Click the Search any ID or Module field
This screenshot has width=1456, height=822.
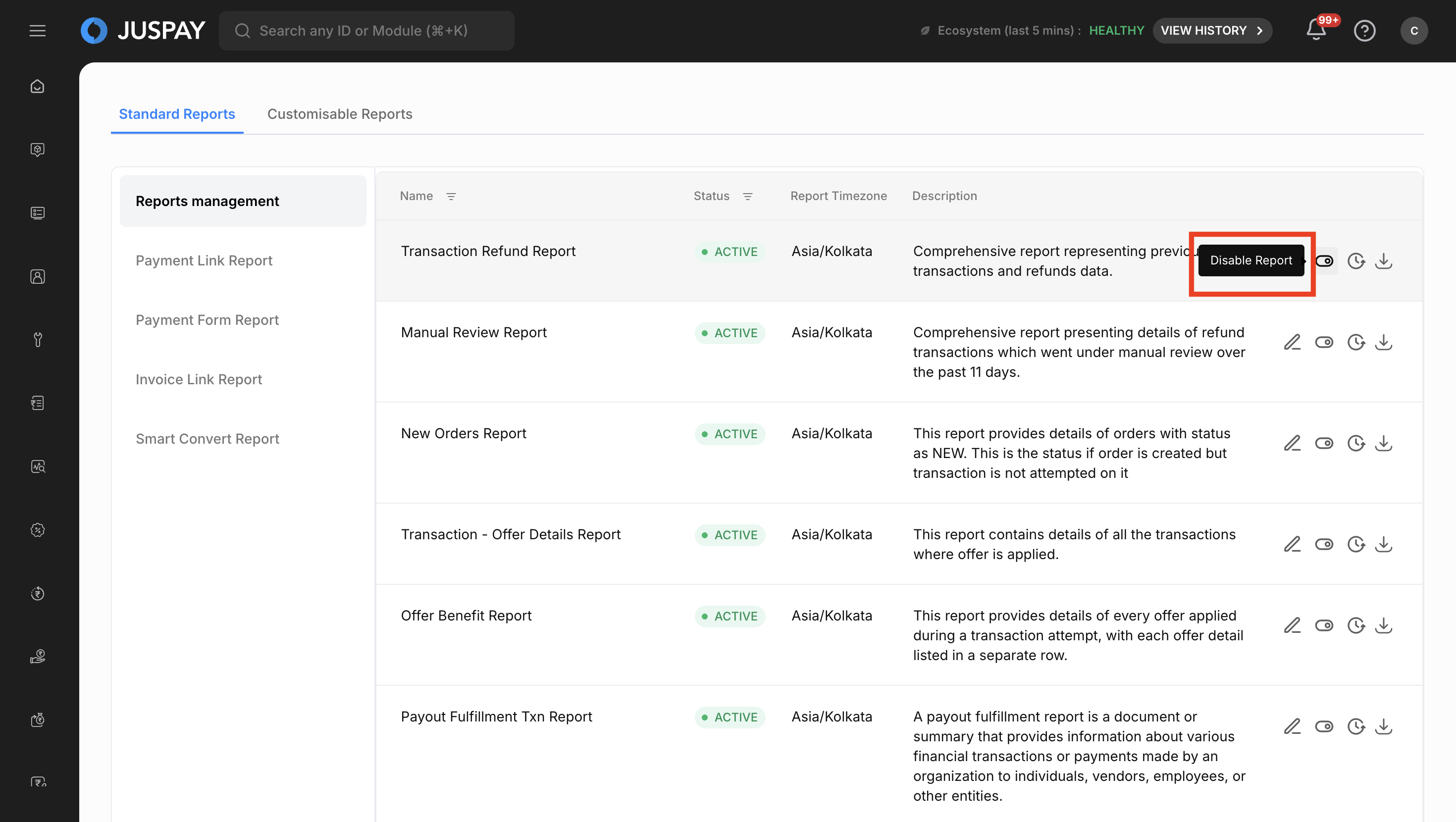click(366, 31)
